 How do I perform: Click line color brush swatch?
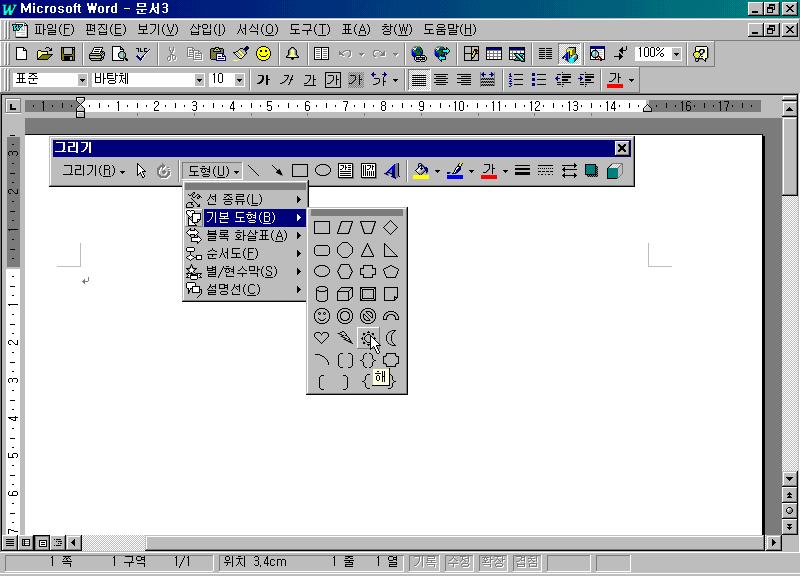point(455,171)
